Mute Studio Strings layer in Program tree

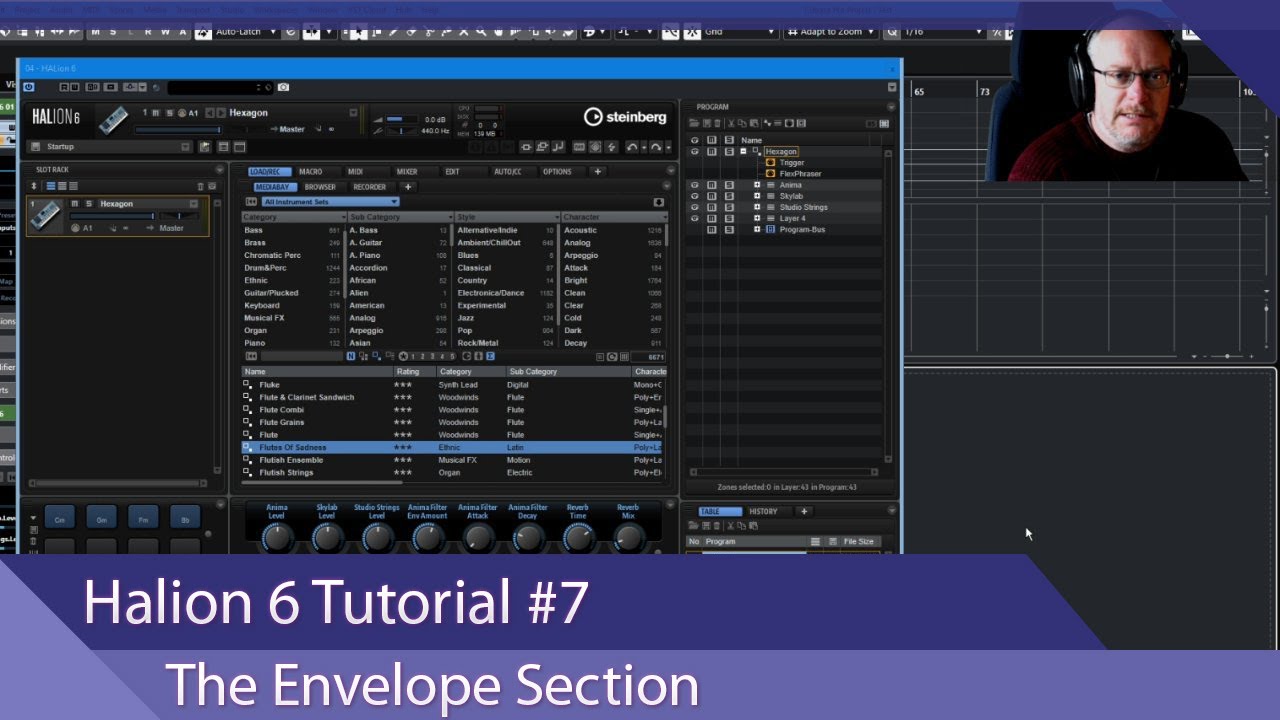click(712, 207)
